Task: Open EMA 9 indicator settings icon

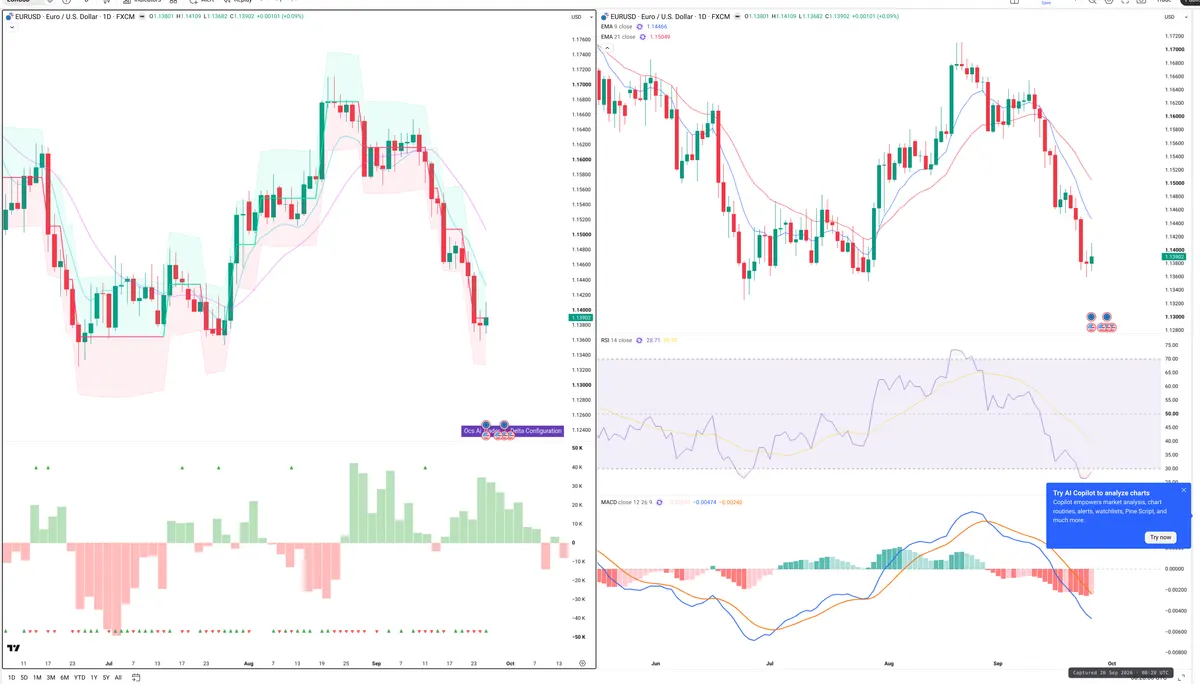Action: click(x=640, y=27)
